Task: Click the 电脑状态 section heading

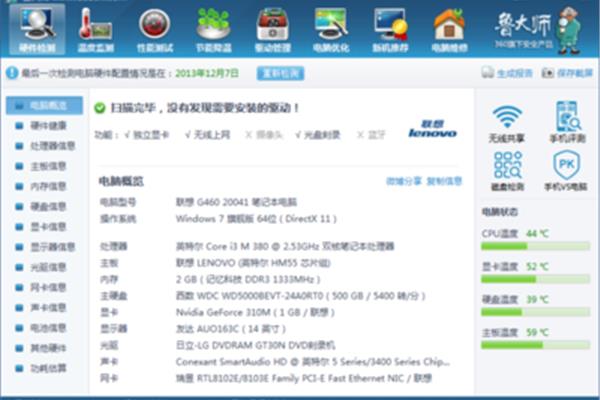Action: (500, 212)
